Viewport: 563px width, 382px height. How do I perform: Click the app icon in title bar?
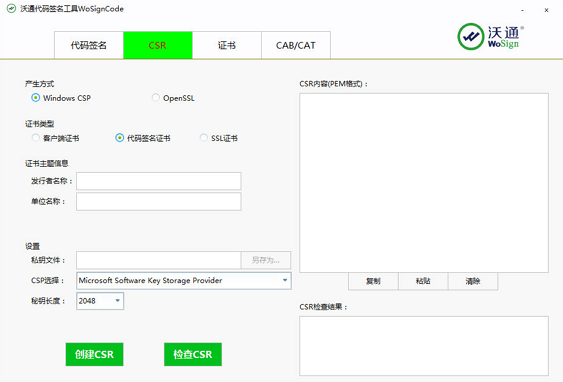pos(11,8)
